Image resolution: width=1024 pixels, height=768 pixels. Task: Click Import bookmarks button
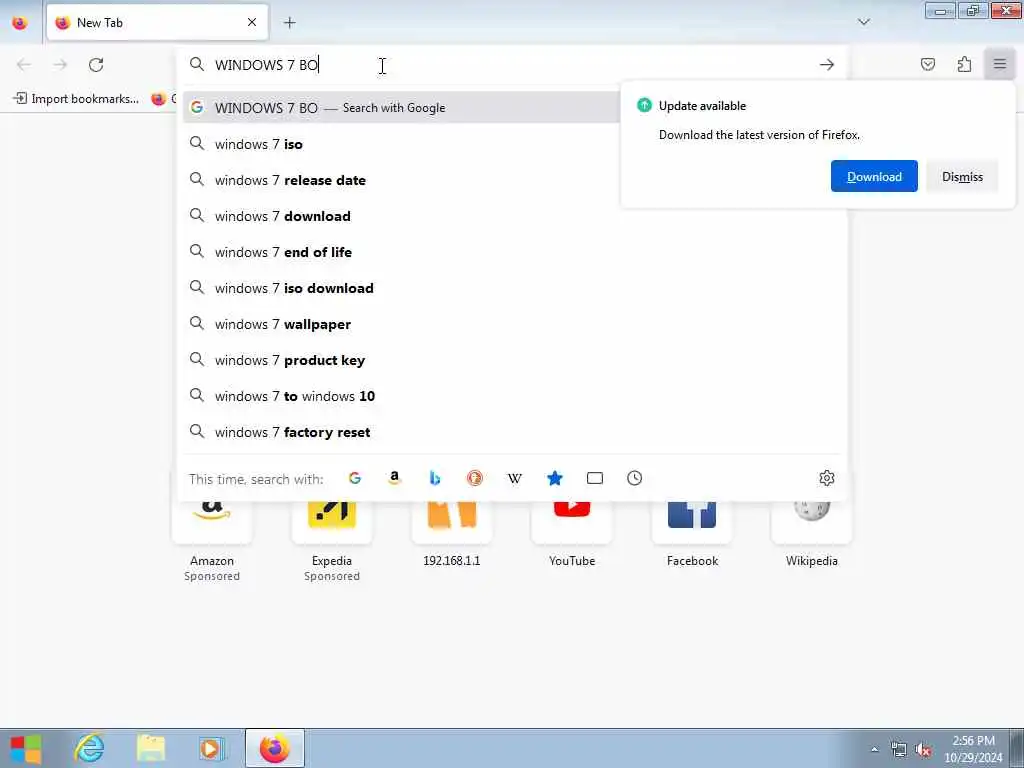[x=76, y=99]
